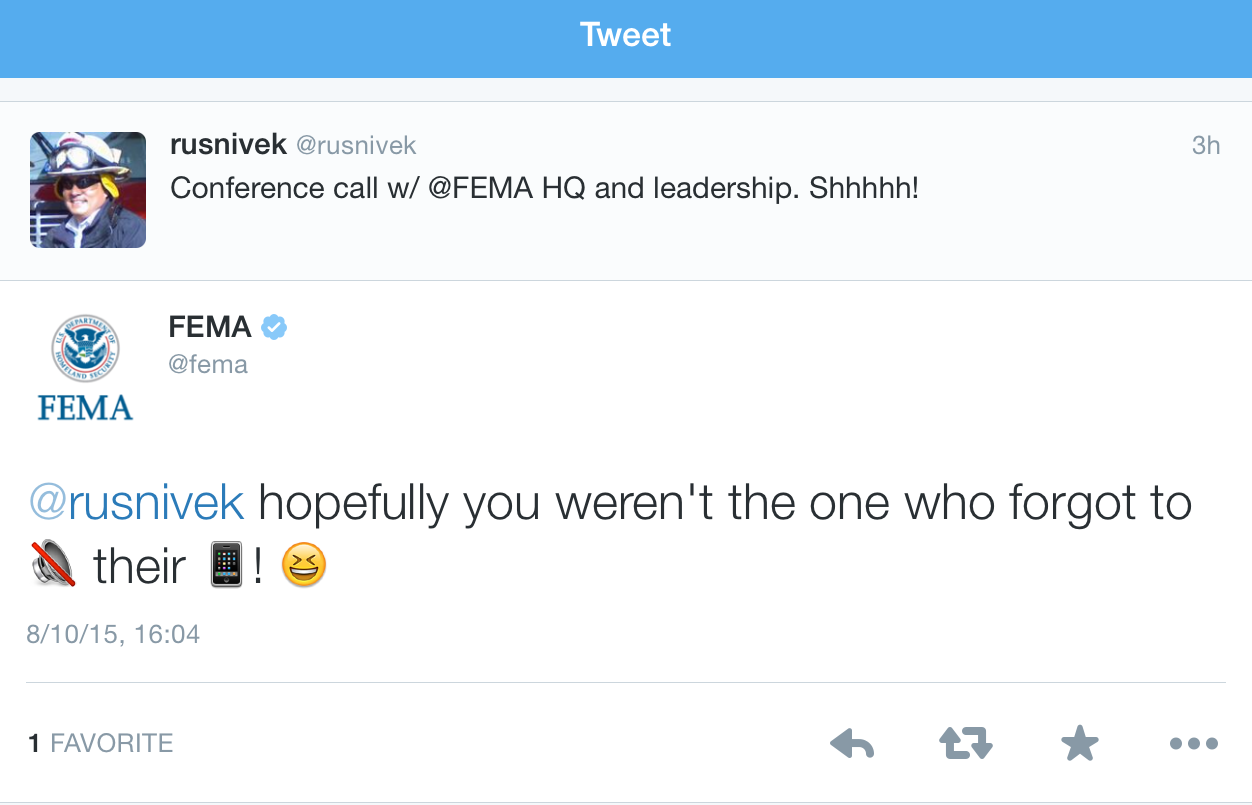
Task: View who favorited via 1 FAVORITE
Action: [x=101, y=743]
